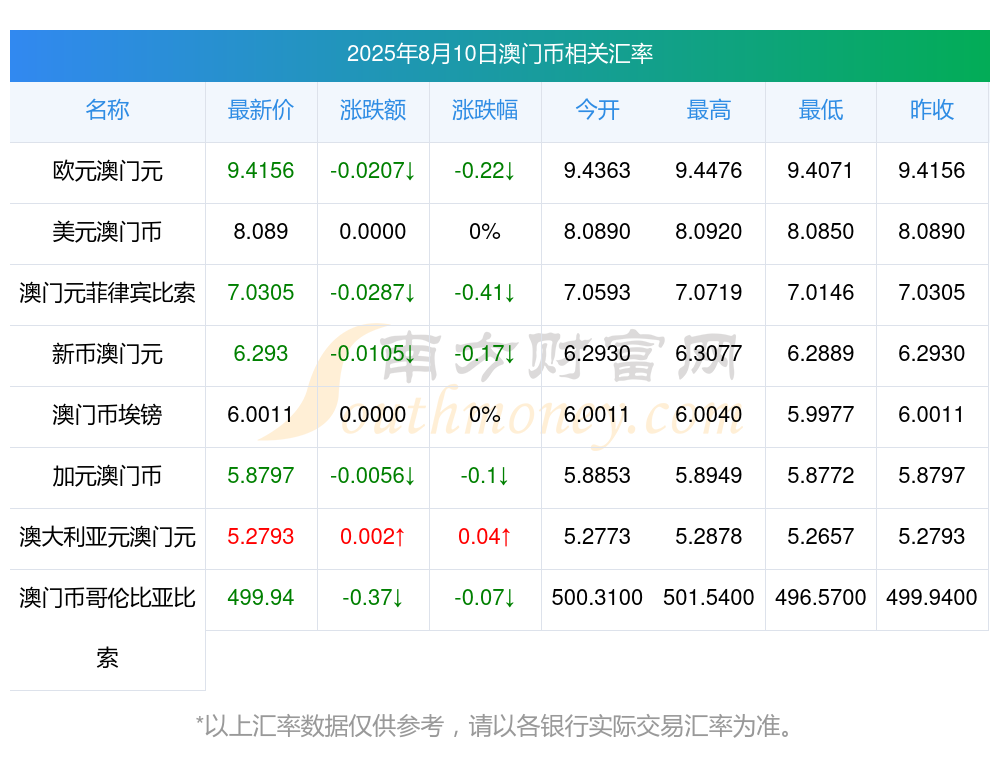Select the high value 5.8949
The height and width of the screenshot is (757, 1000).
709,475
